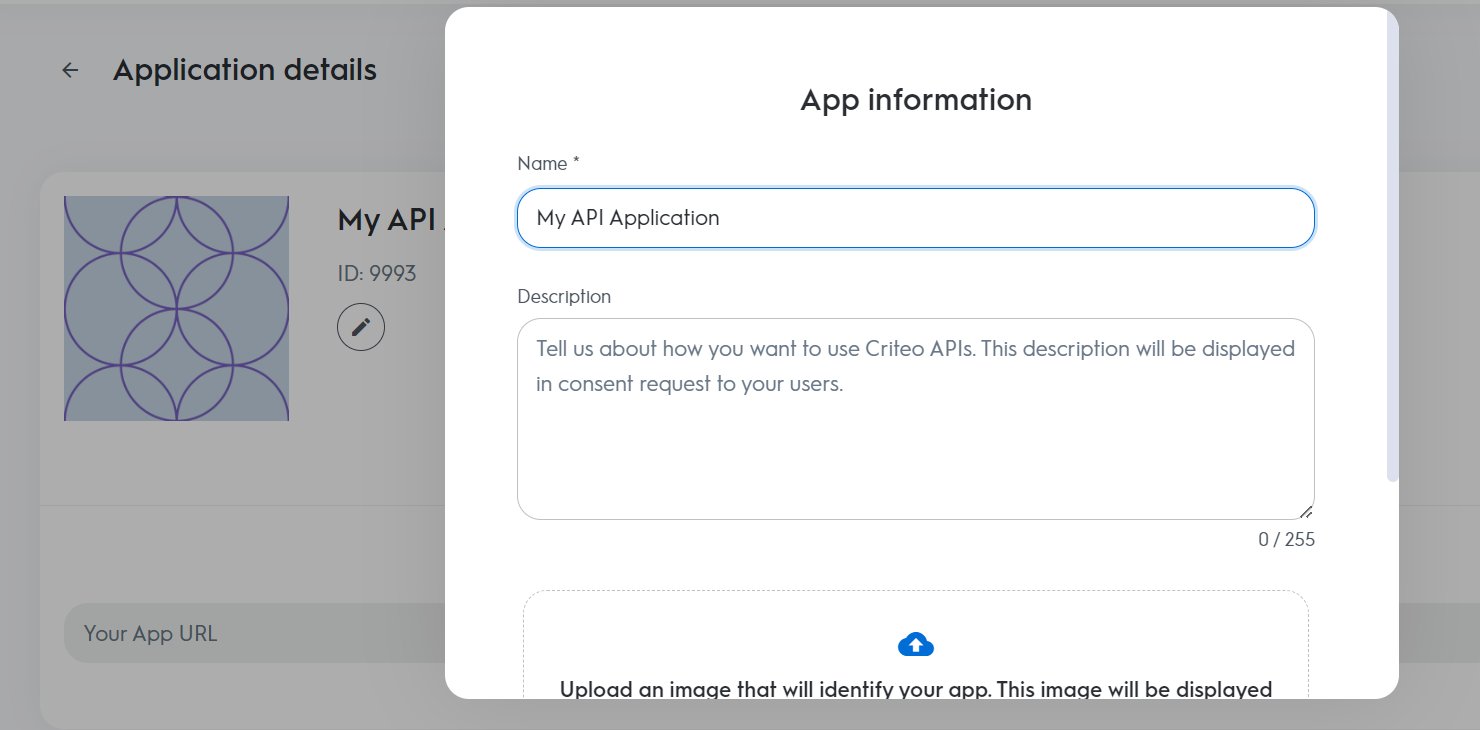Image resolution: width=1480 pixels, height=730 pixels.
Task: Click the Name field containing My API Application
Action: pos(916,218)
